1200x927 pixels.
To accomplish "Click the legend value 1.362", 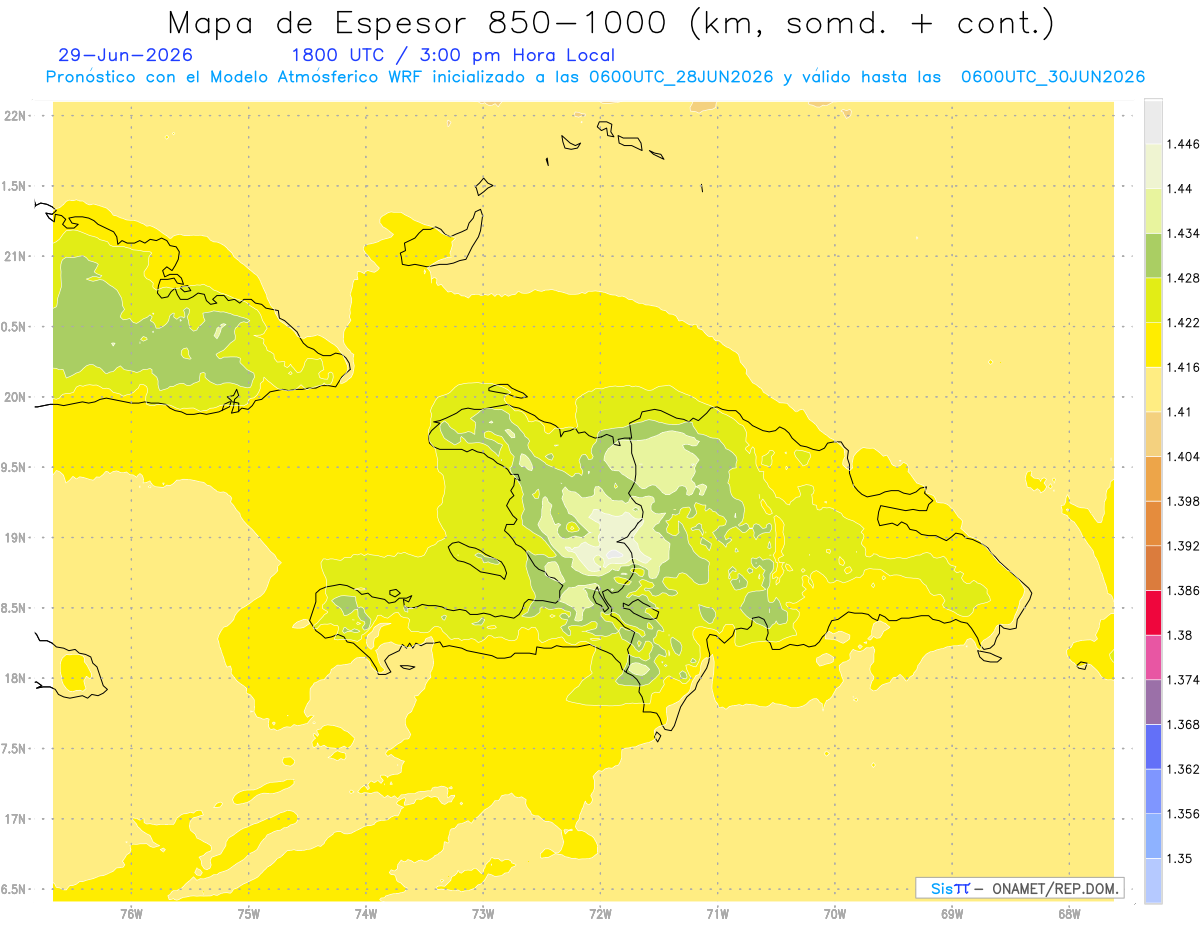I will point(1183,769).
